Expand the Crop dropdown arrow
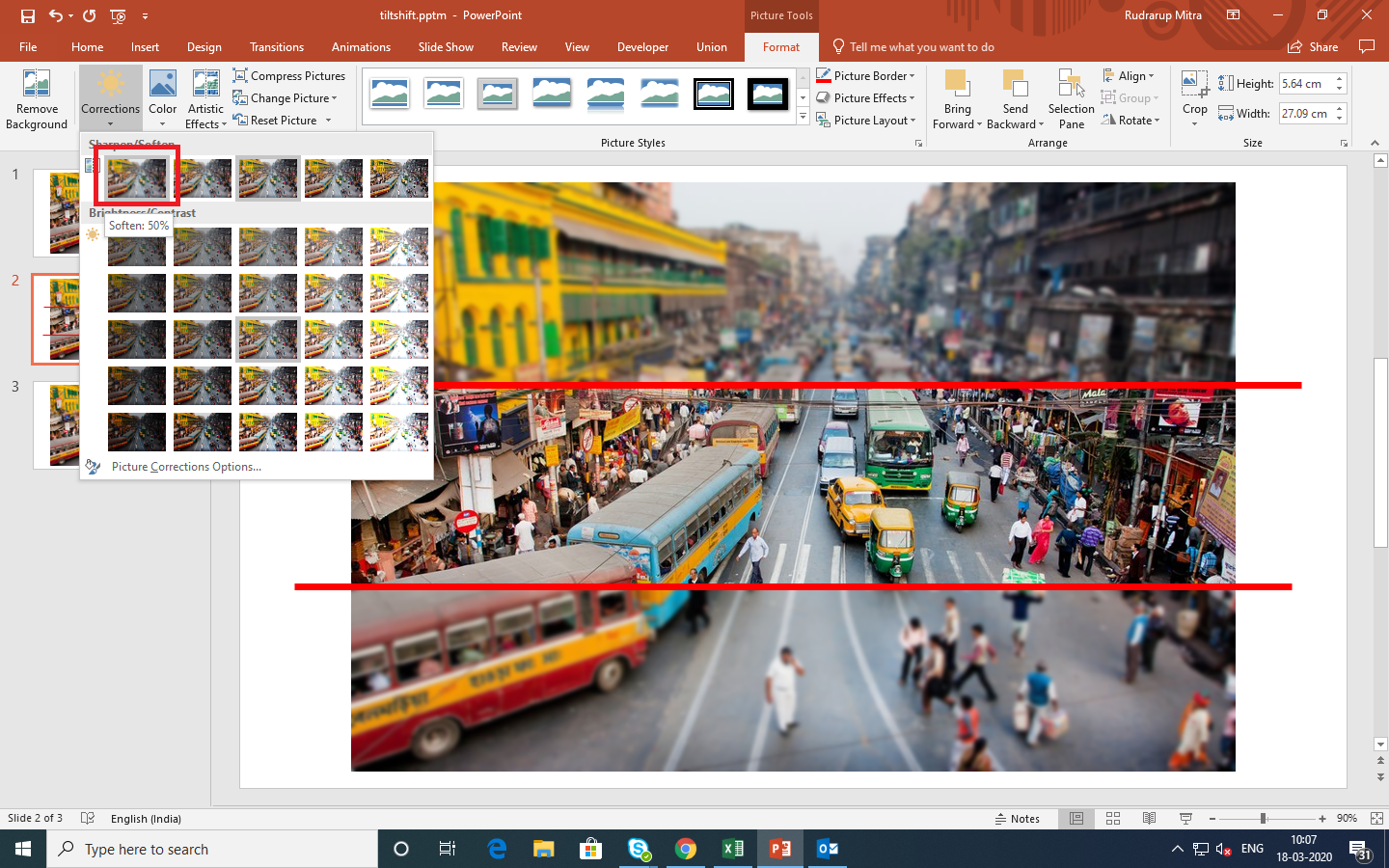 (1194, 123)
